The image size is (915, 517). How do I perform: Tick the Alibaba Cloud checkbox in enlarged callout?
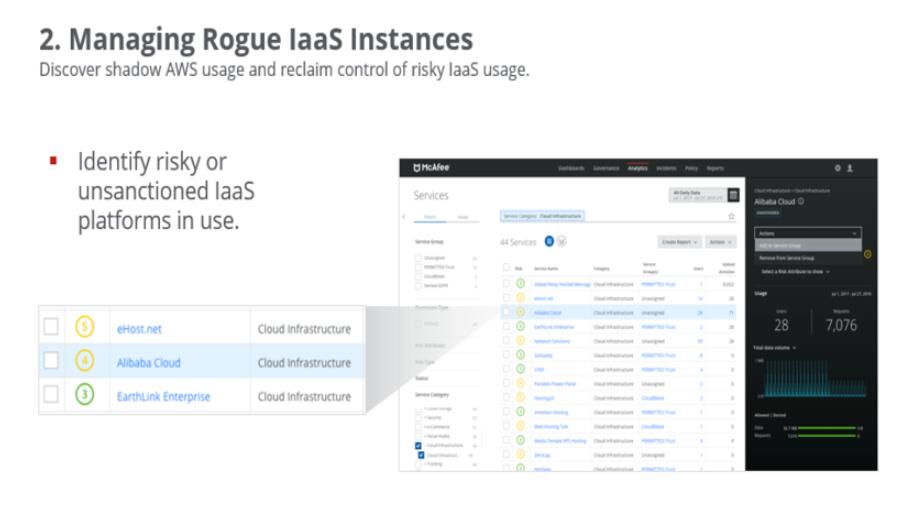click(x=51, y=361)
